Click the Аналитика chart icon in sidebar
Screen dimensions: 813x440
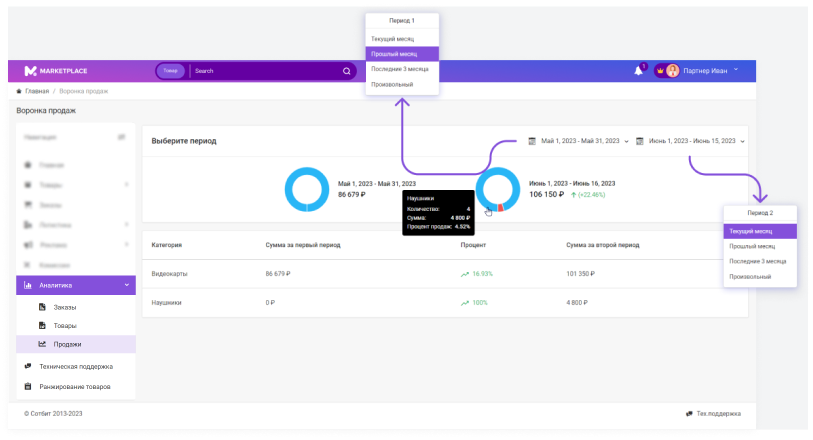pos(27,285)
